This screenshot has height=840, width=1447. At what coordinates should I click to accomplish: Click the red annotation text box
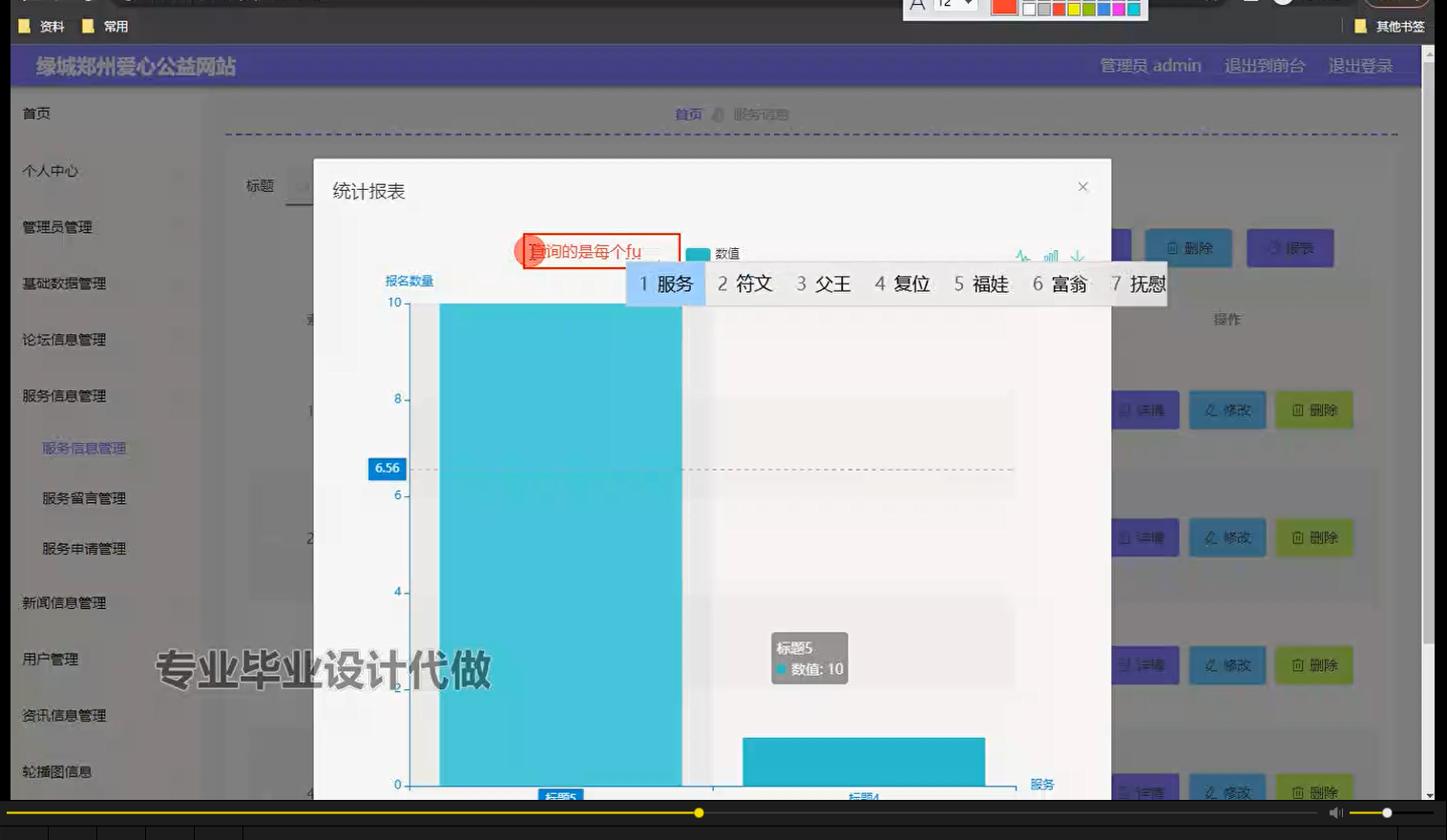601,251
